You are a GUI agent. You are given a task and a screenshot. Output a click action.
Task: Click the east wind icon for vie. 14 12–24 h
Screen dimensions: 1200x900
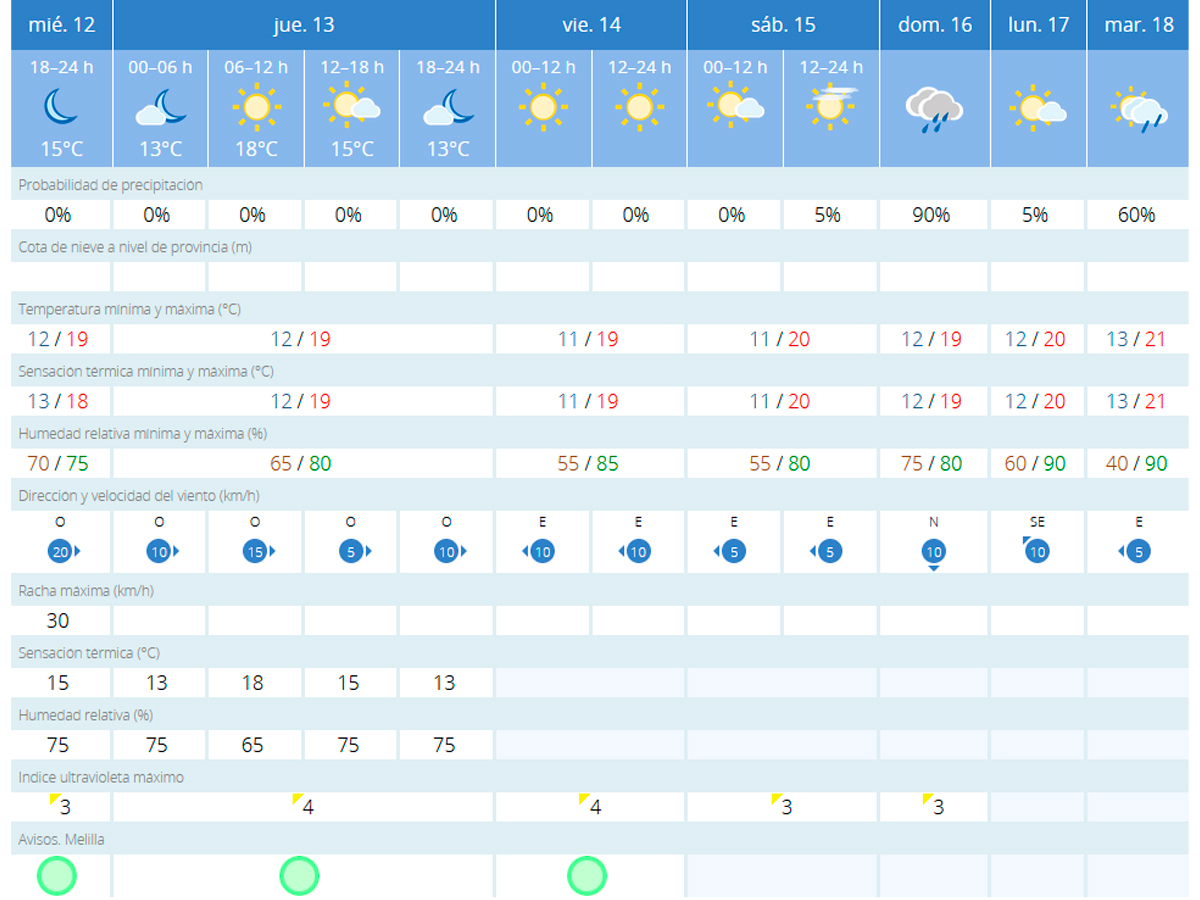pyautogui.click(x=636, y=551)
